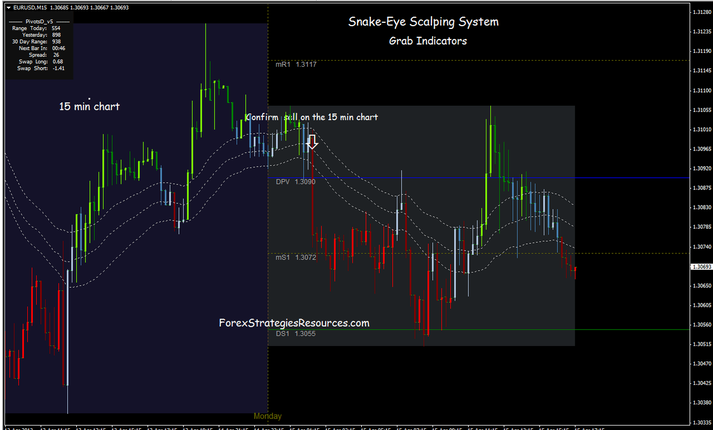Image resolution: width=713 pixels, height=430 pixels.
Task: Click the Next Bar In 00:46 row
Action: pos(42,48)
